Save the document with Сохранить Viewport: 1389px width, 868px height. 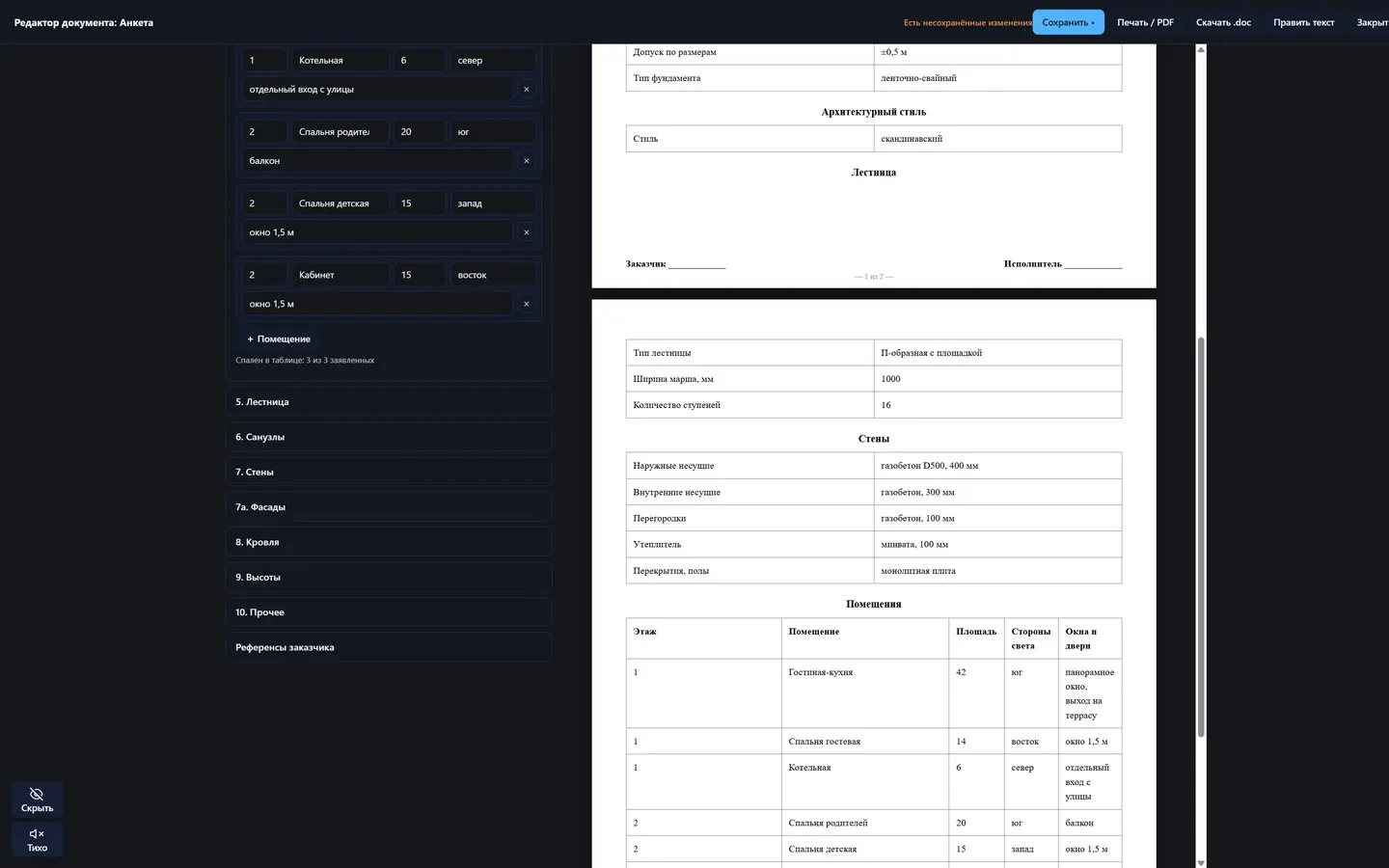click(1068, 22)
